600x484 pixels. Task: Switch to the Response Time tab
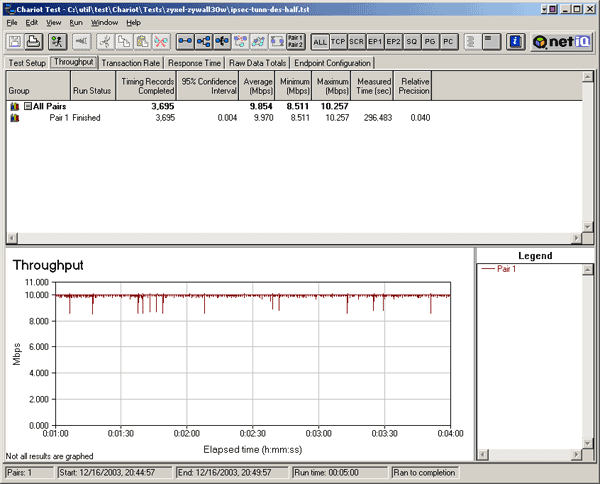(x=194, y=62)
